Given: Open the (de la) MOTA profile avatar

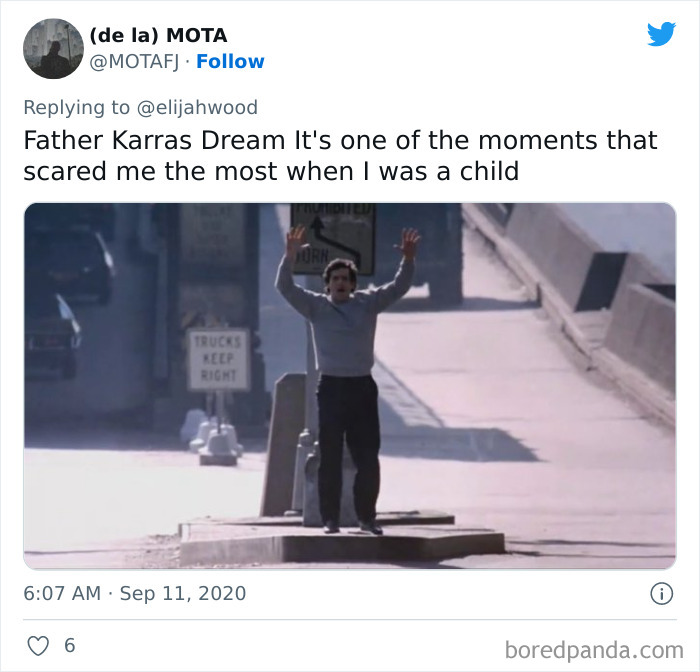Looking at the screenshot, I should pos(53,49).
